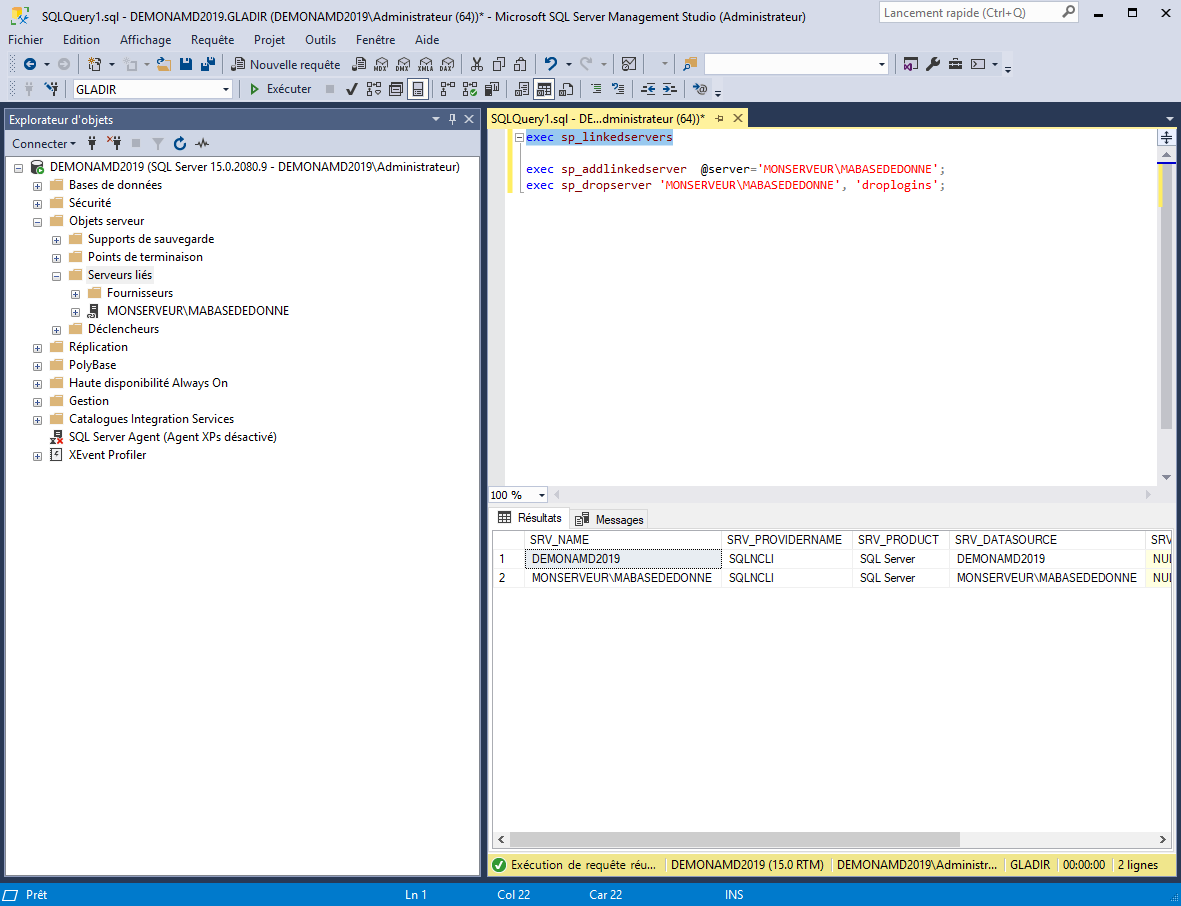Click the results grid horizontal scrollbar
This screenshot has width=1181, height=906.
(x=735, y=840)
